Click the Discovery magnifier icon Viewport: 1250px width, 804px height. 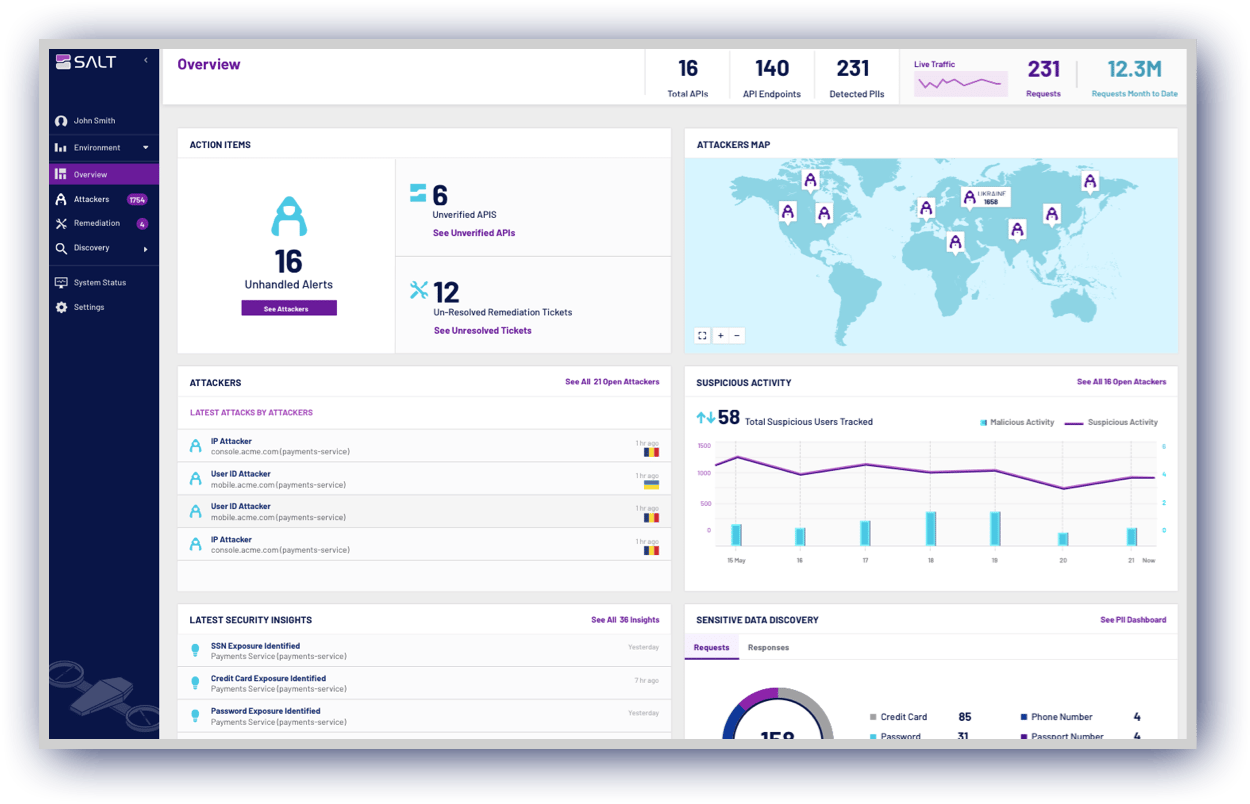coord(61,248)
